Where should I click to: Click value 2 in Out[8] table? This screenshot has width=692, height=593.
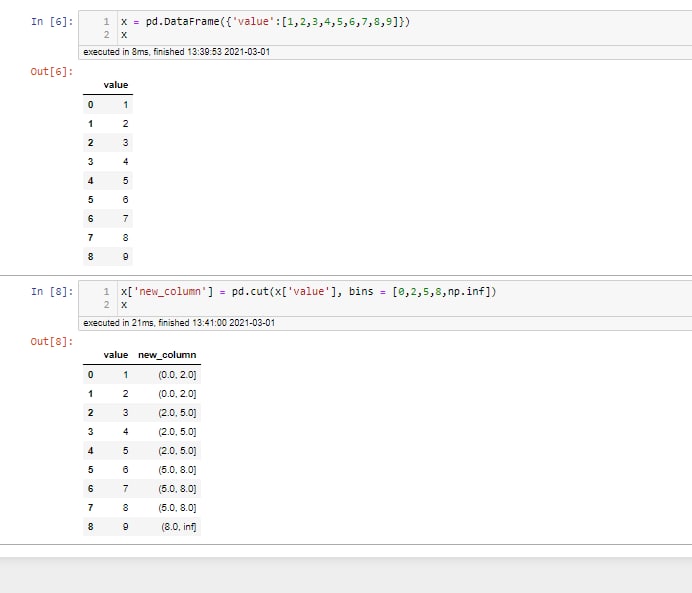point(125,394)
